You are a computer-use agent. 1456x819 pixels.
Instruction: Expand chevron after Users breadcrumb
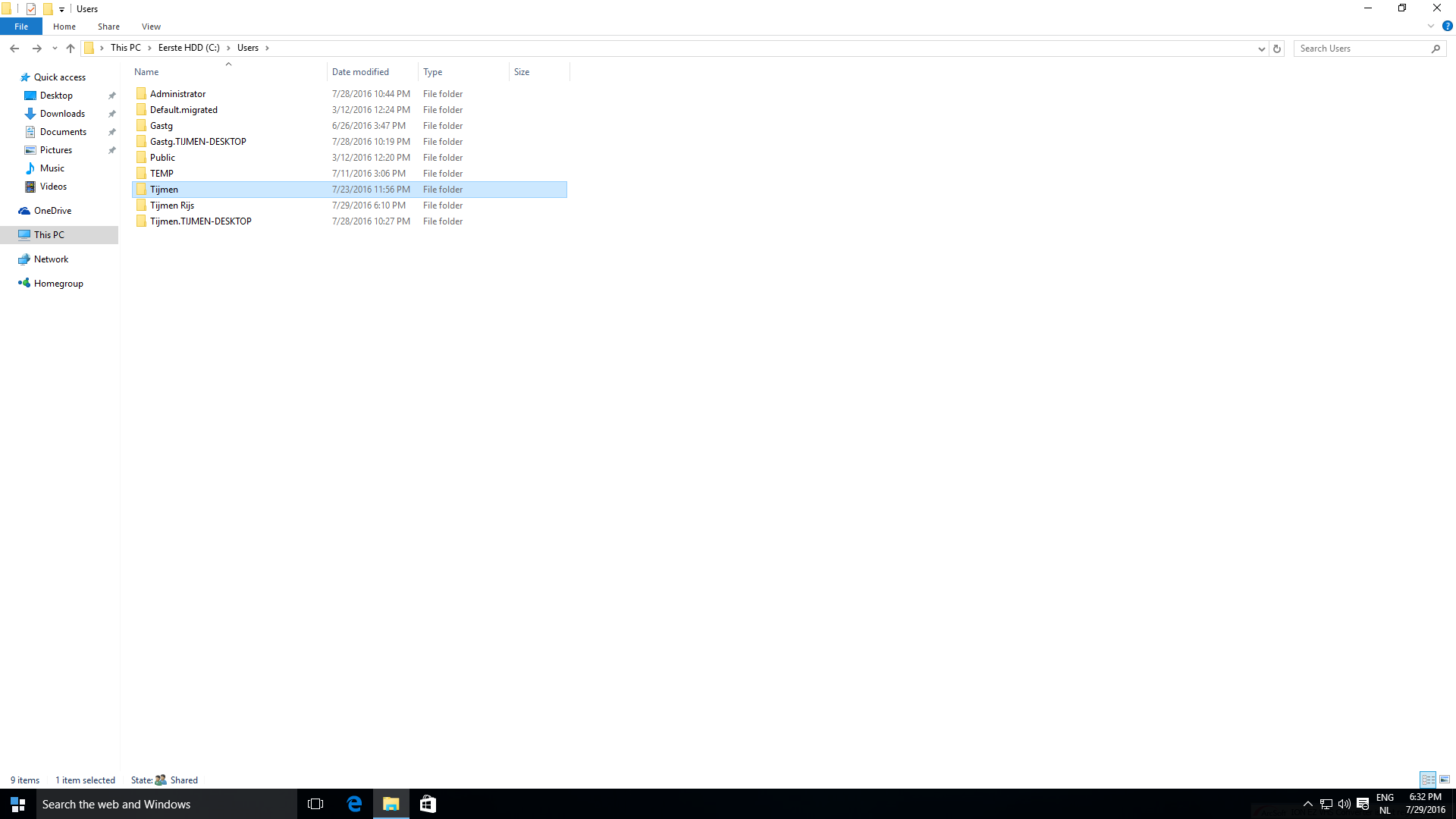[267, 48]
